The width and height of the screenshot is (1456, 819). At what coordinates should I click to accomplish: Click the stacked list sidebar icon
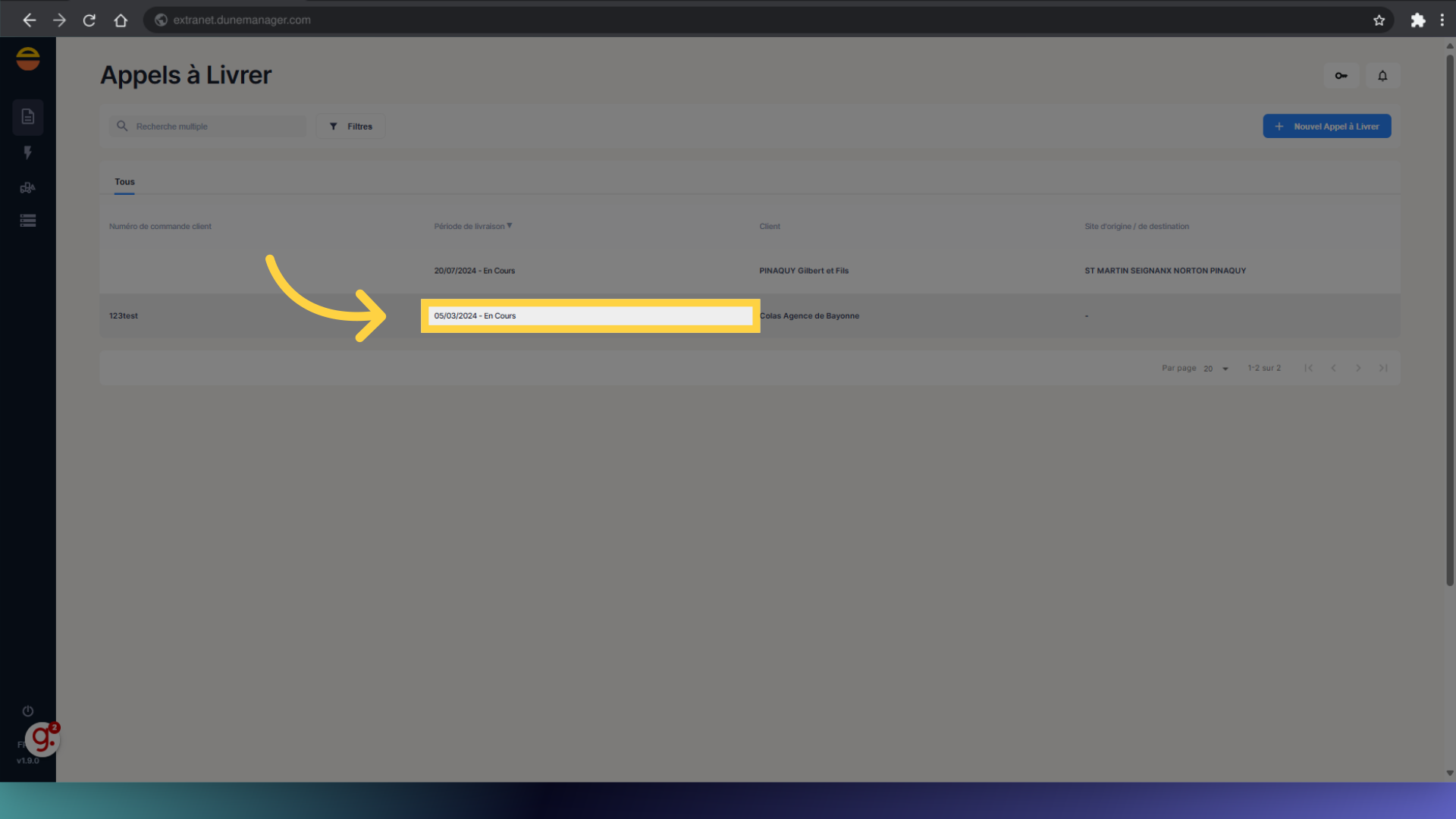point(28,221)
